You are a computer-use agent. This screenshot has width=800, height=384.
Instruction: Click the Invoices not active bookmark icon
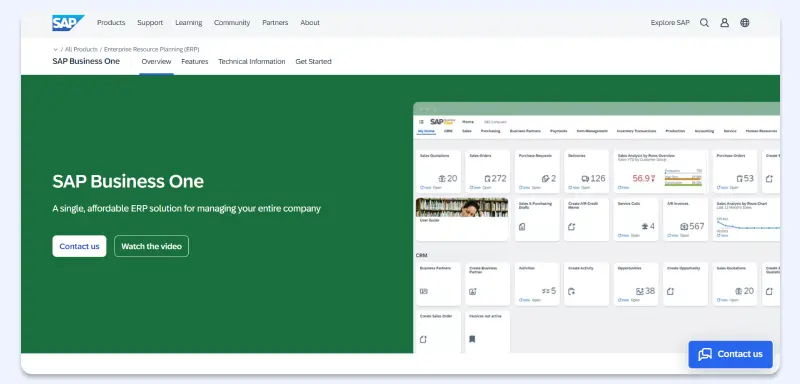[x=472, y=339]
